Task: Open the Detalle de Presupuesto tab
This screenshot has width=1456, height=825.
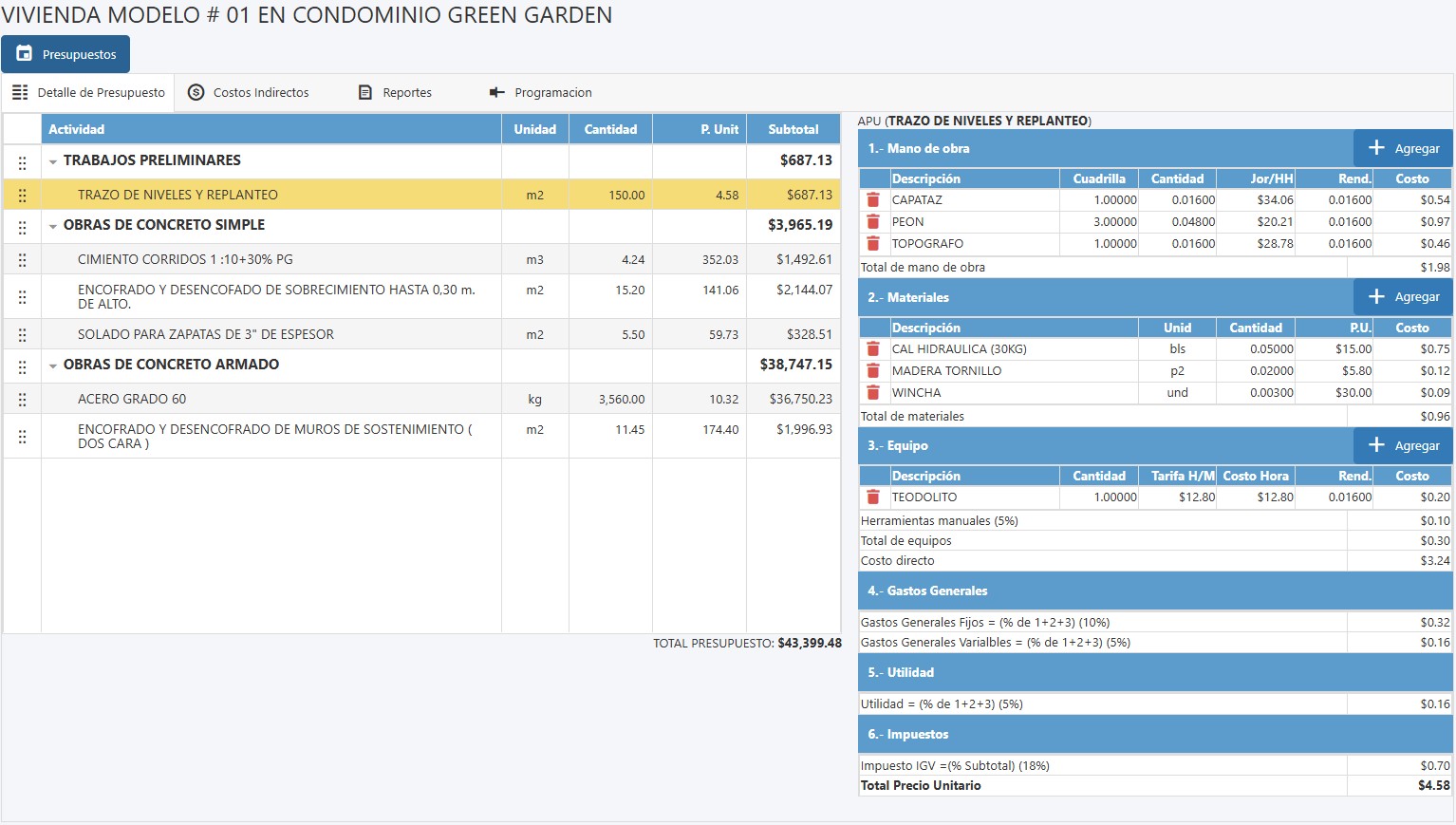Action: (88, 92)
